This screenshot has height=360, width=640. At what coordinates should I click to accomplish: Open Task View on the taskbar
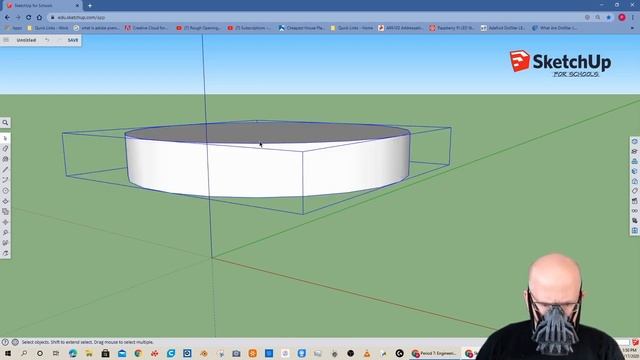coord(56,353)
